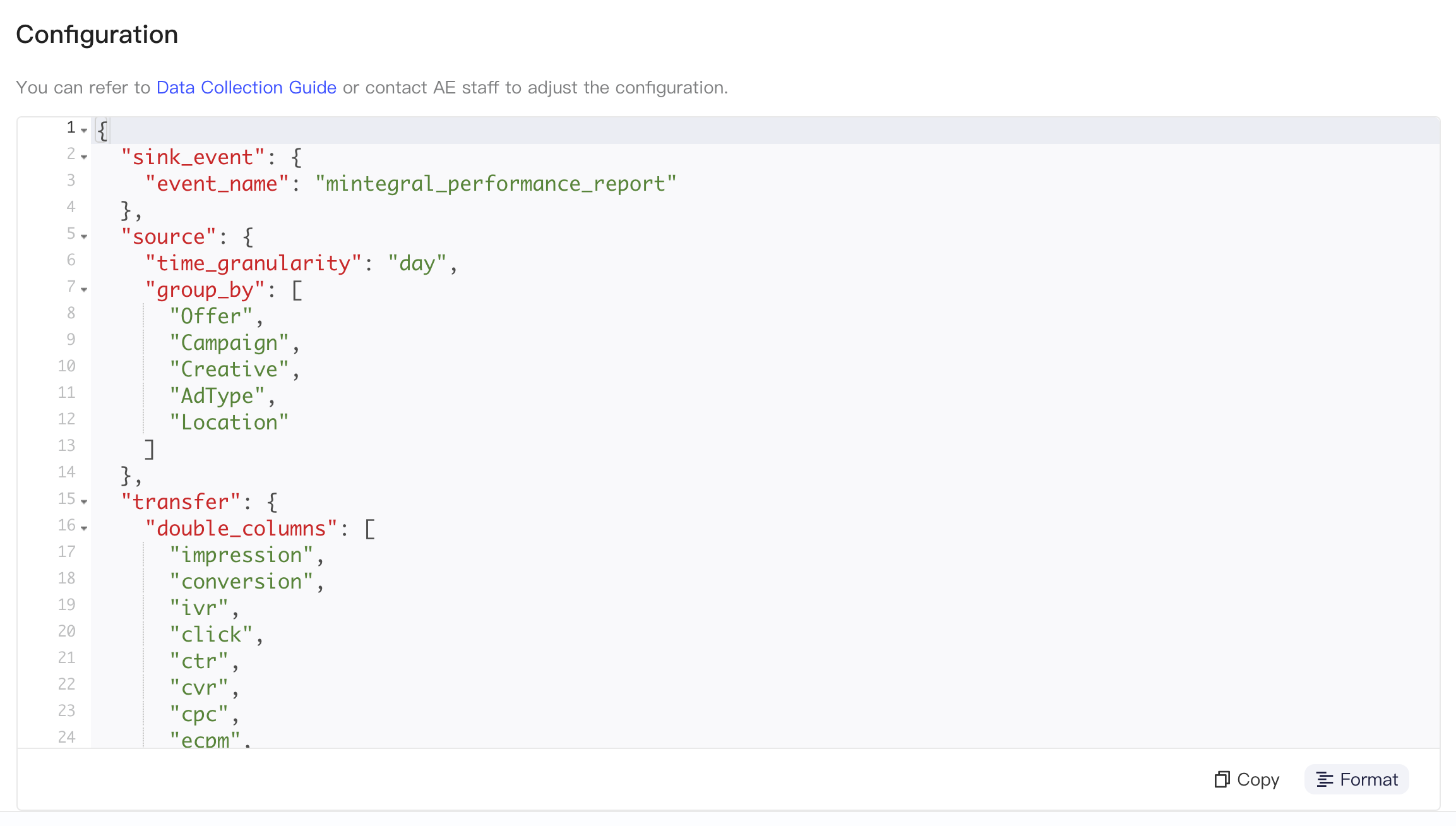
Task: Click the "Location" entry in group_by
Action: click(229, 422)
